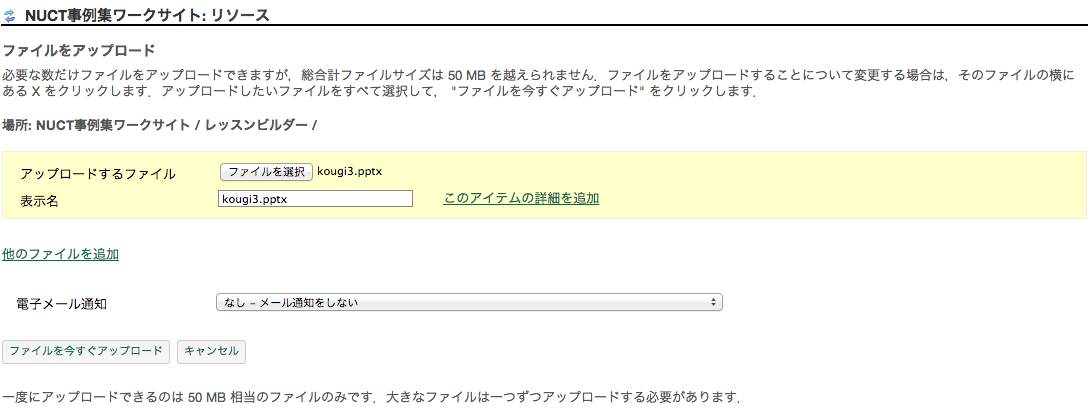Focus the 表示名 text input field

(x=315, y=198)
